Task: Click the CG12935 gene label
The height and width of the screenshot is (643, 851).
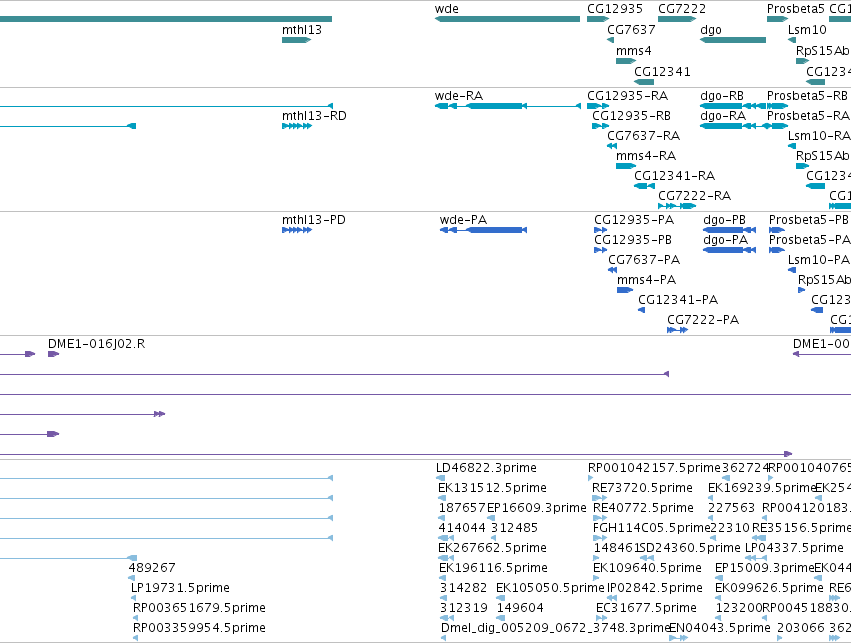Action: pos(614,9)
